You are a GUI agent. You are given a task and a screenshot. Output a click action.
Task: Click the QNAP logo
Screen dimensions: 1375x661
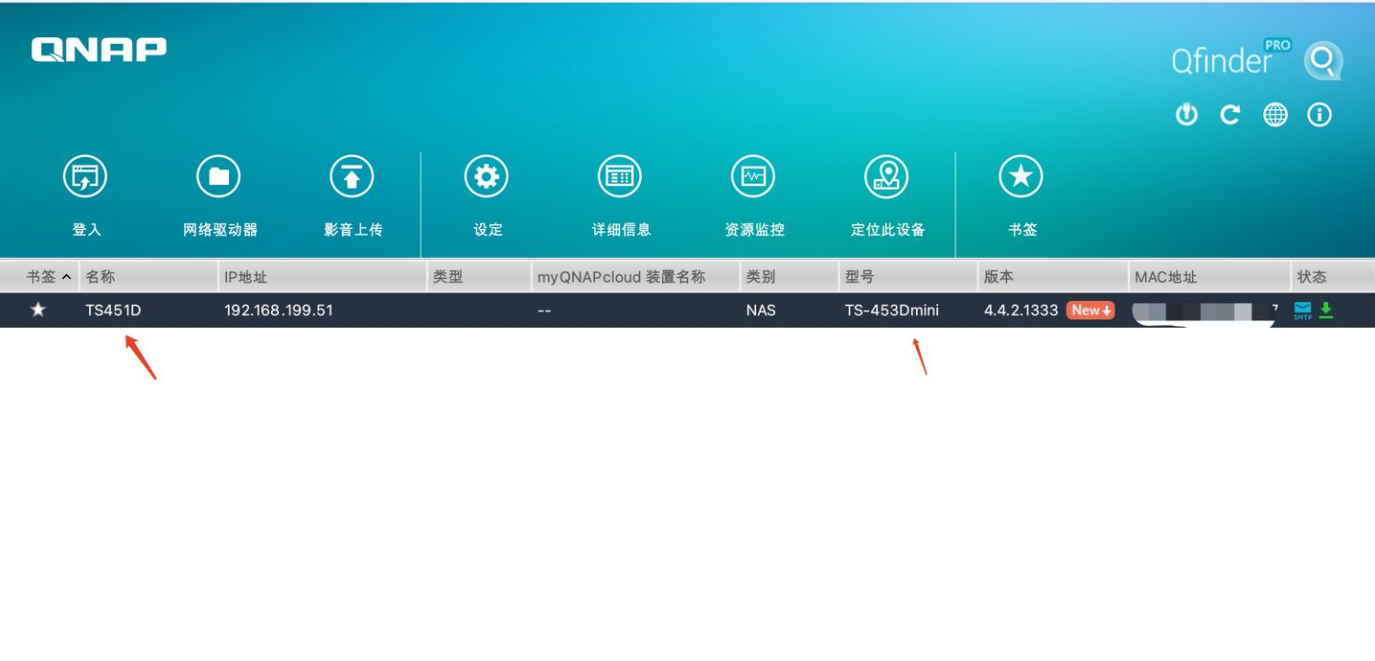(99, 50)
